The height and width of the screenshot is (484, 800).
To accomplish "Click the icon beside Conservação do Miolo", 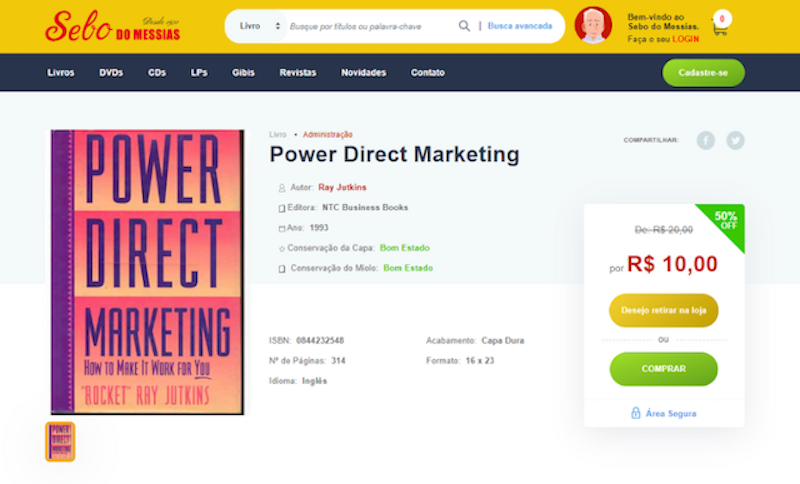I will point(282,269).
